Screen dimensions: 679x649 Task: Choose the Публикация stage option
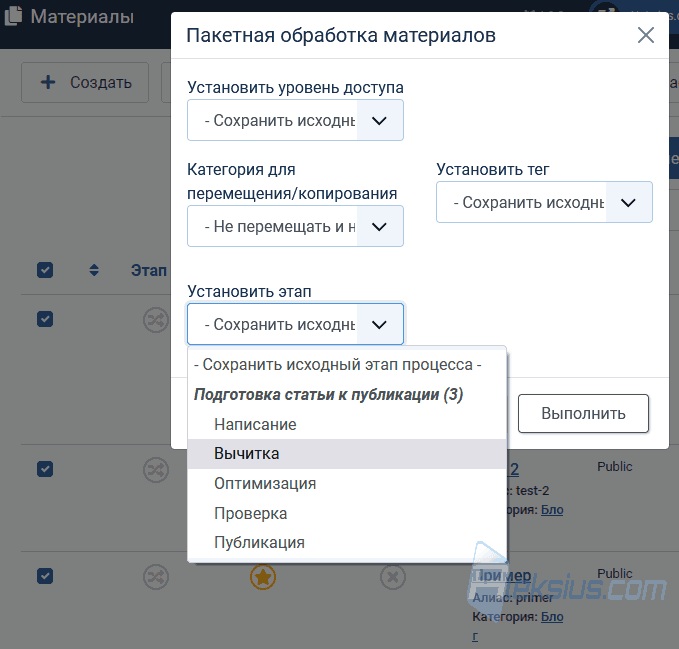tap(347, 542)
